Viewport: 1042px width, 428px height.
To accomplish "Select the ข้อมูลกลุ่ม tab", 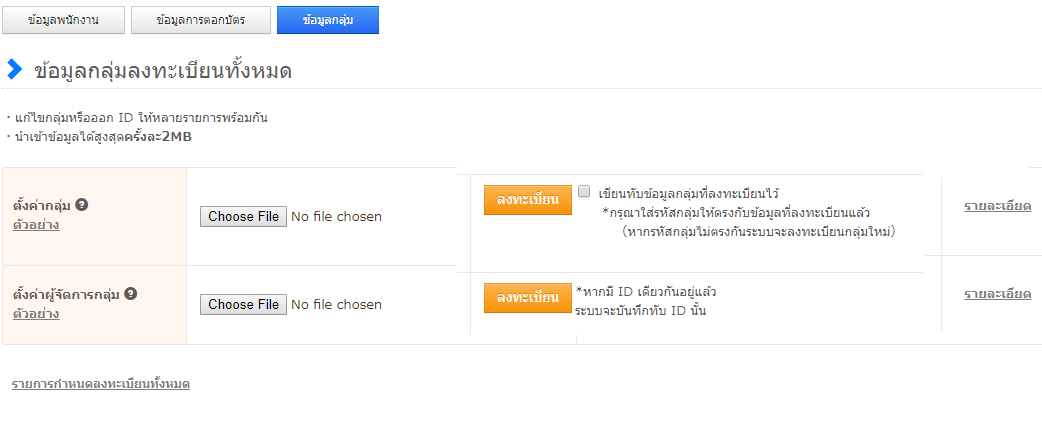I will (327, 19).
